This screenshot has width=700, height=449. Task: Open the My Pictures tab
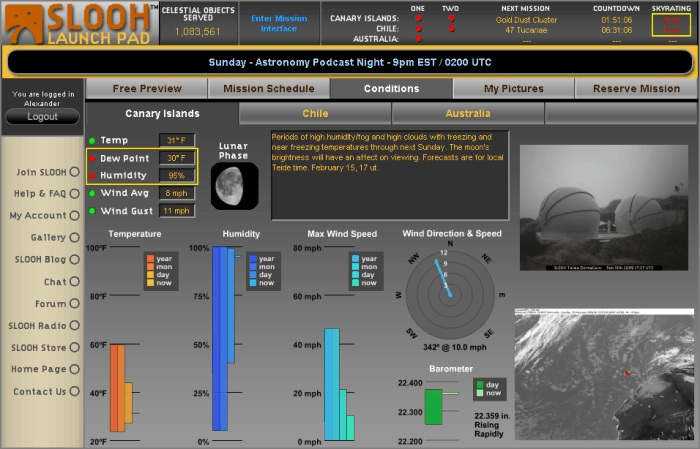click(514, 88)
